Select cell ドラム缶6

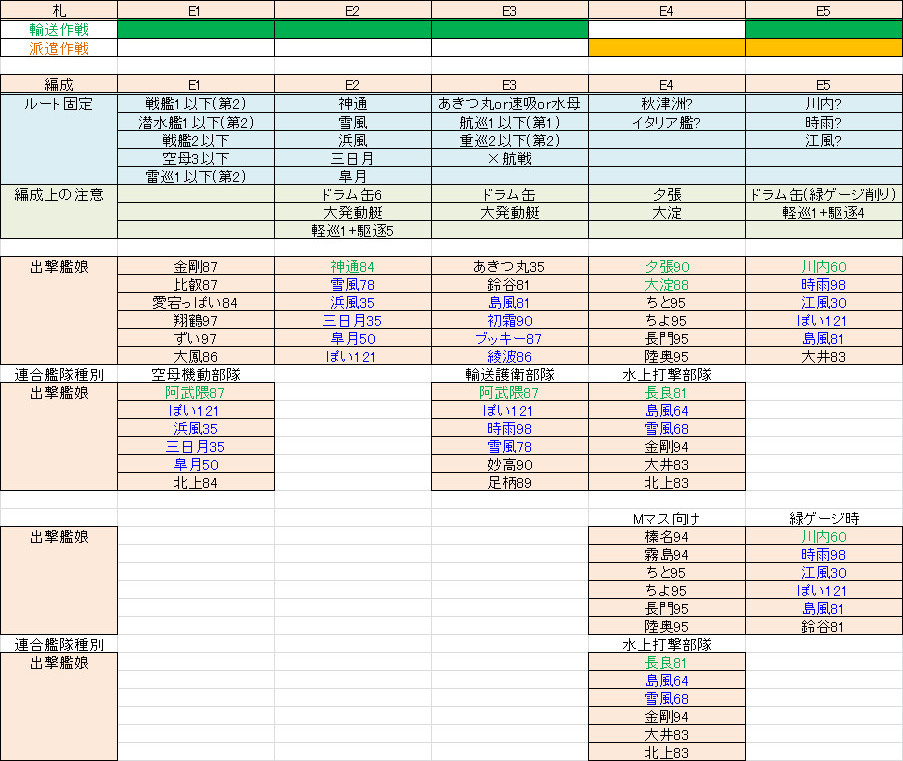coord(352,194)
